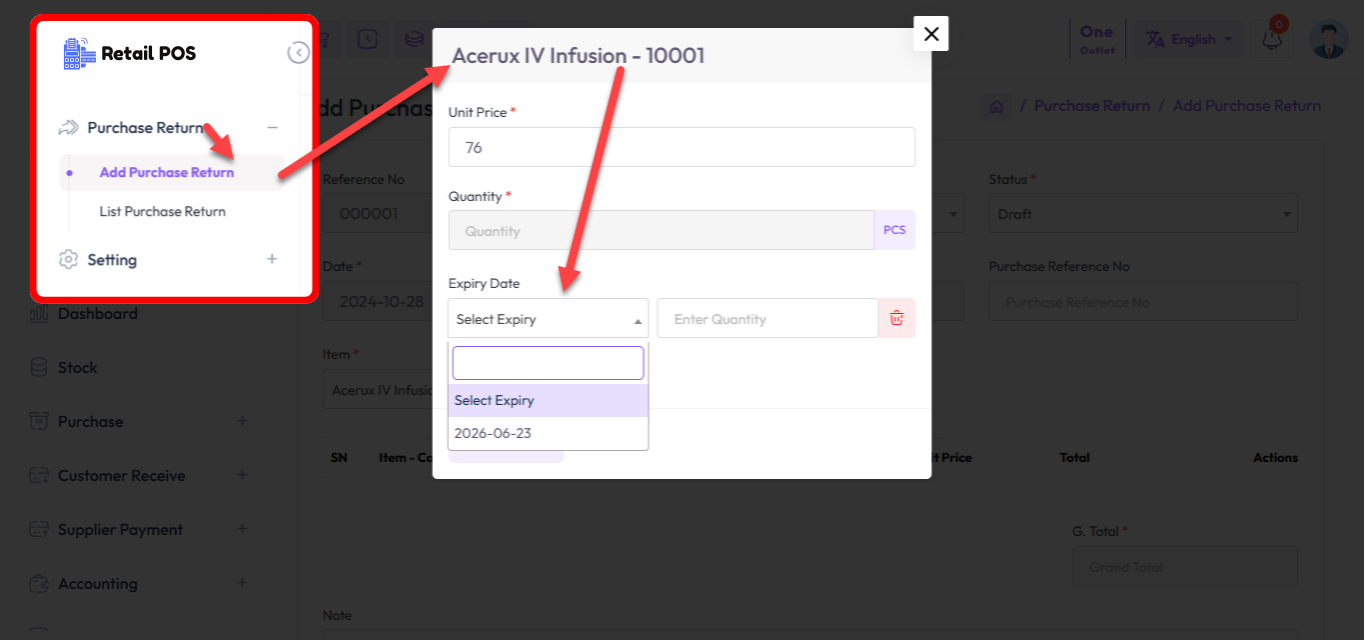Click the sidebar collapse arrow icon
Screen dimensions: 1366x640
click(x=298, y=53)
